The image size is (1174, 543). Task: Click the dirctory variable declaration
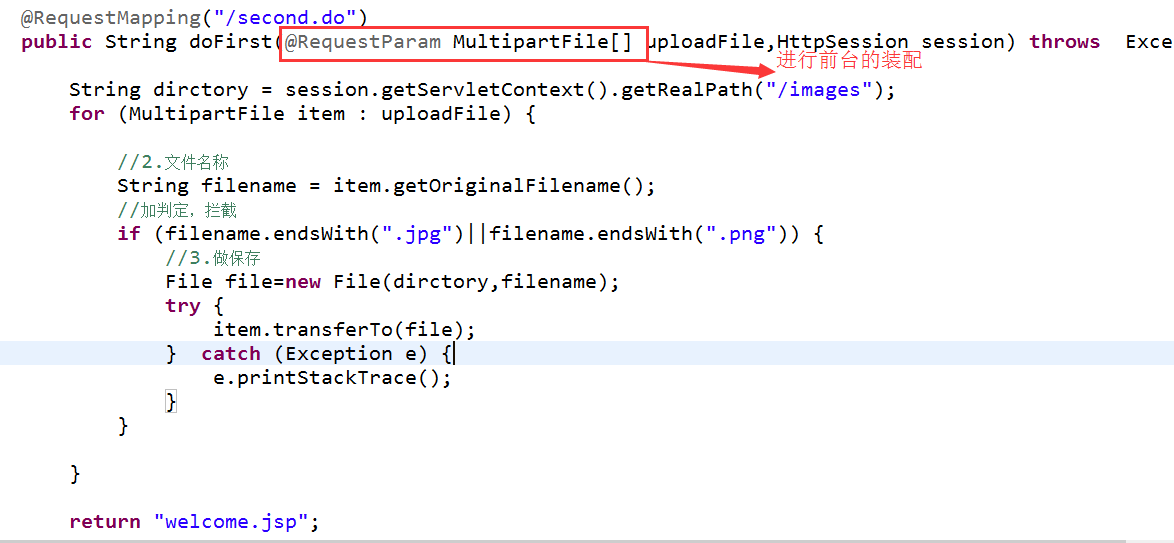tap(201, 90)
